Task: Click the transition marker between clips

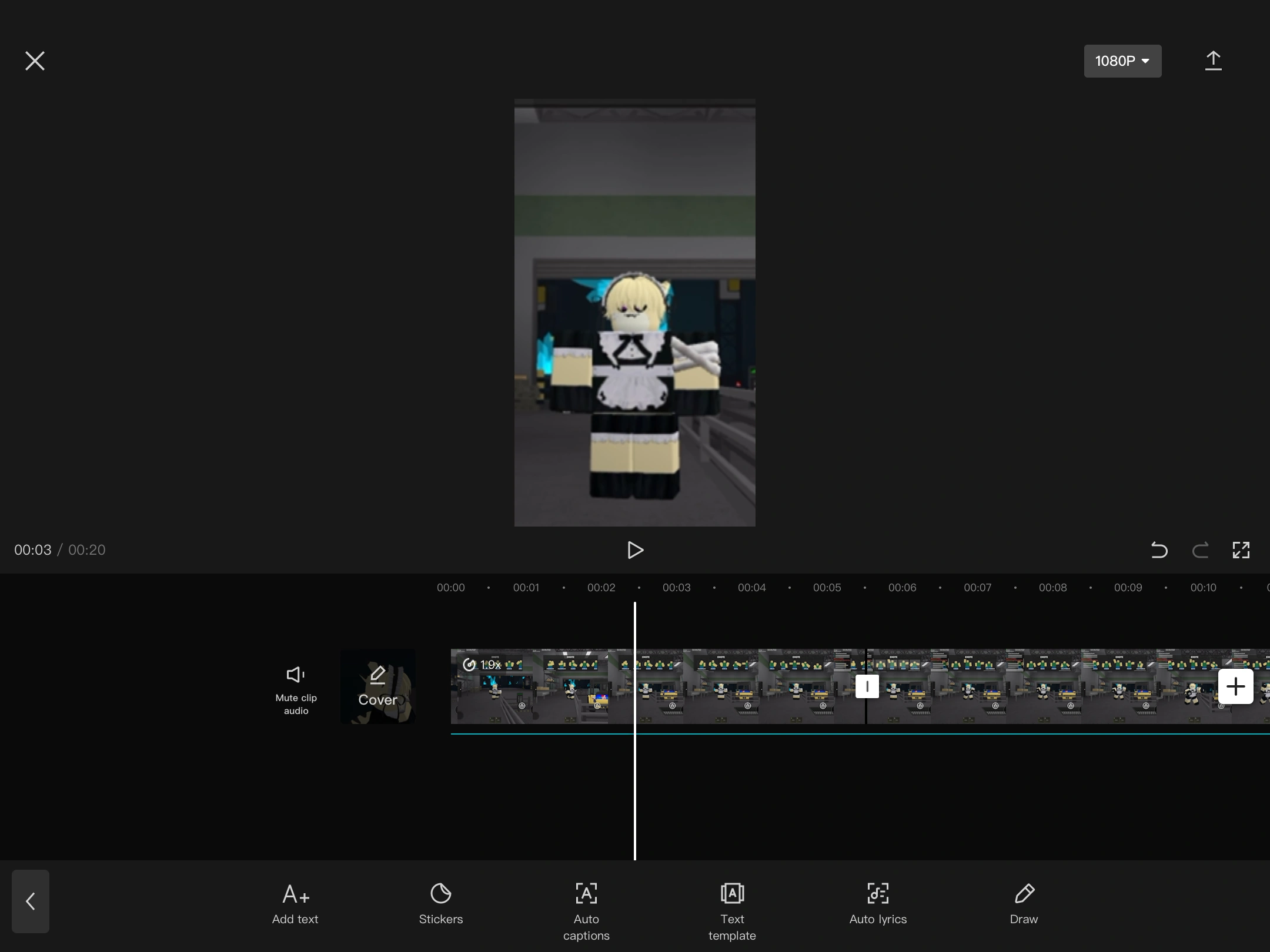Action: coord(867,686)
